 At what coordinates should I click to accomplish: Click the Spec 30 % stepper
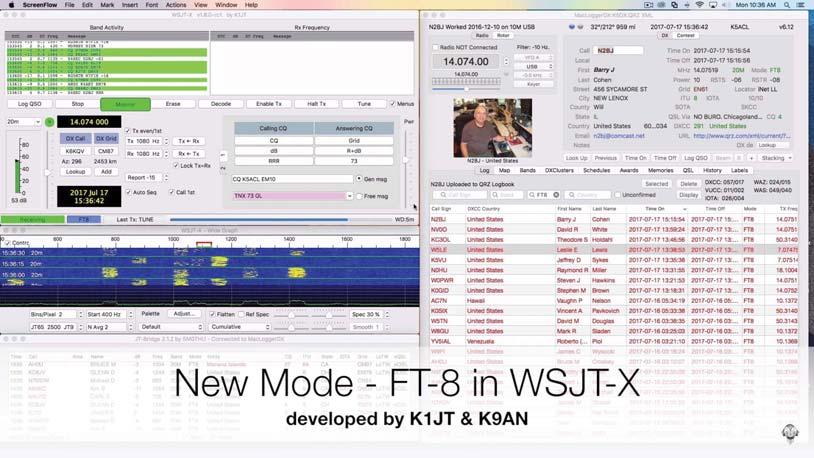pyautogui.click(x=387, y=314)
